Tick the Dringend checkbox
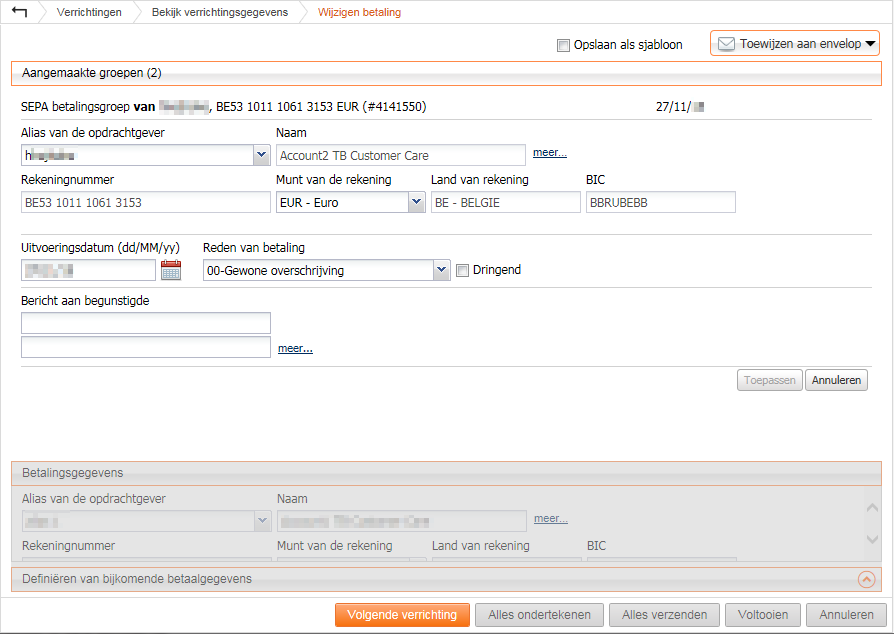The width and height of the screenshot is (894, 634). (x=463, y=270)
